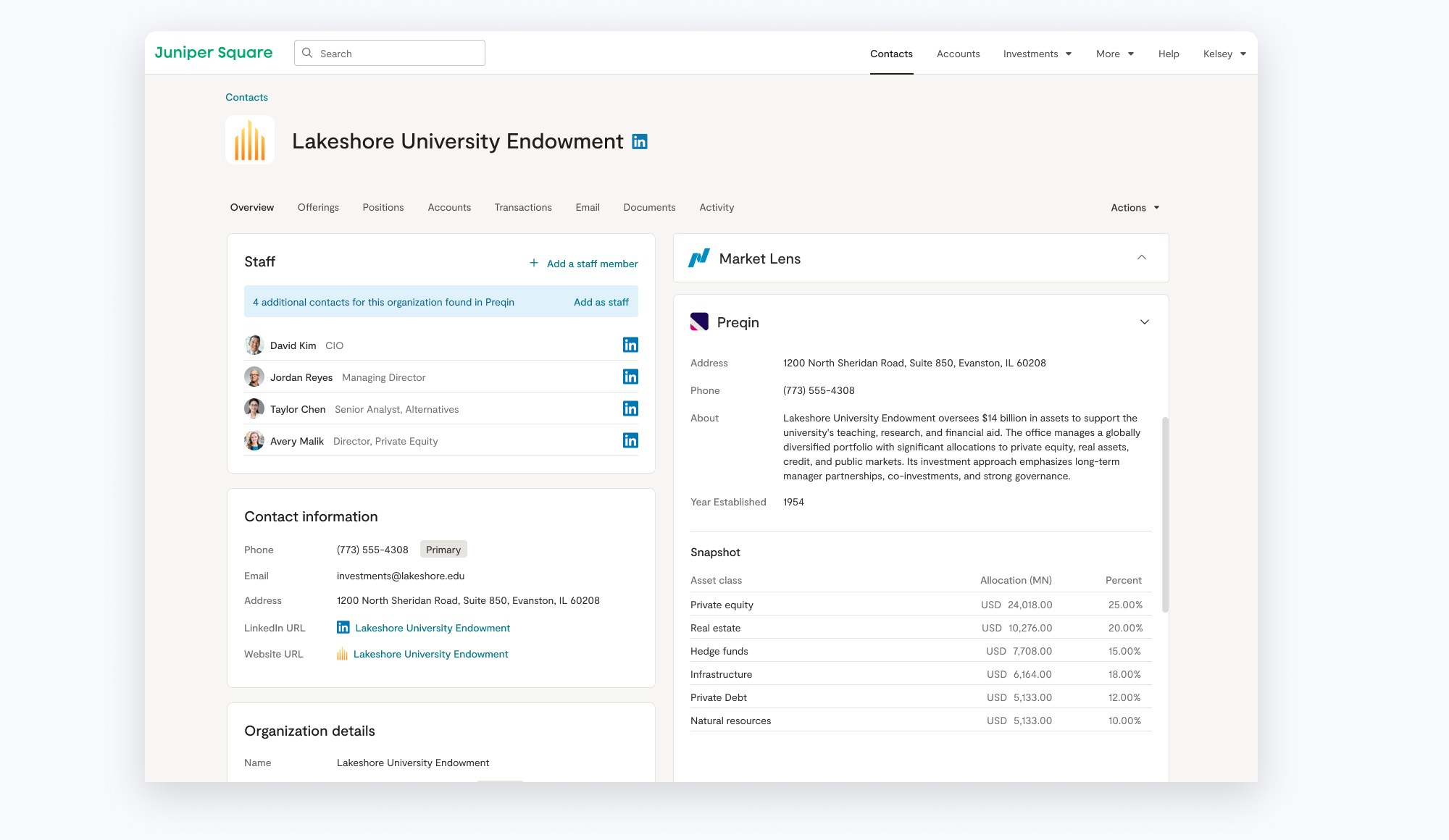Image resolution: width=1449 pixels, height=840 pixels.
Task: Click the Lakeshore organization logo thumbnail
Action: pos(250,140)
